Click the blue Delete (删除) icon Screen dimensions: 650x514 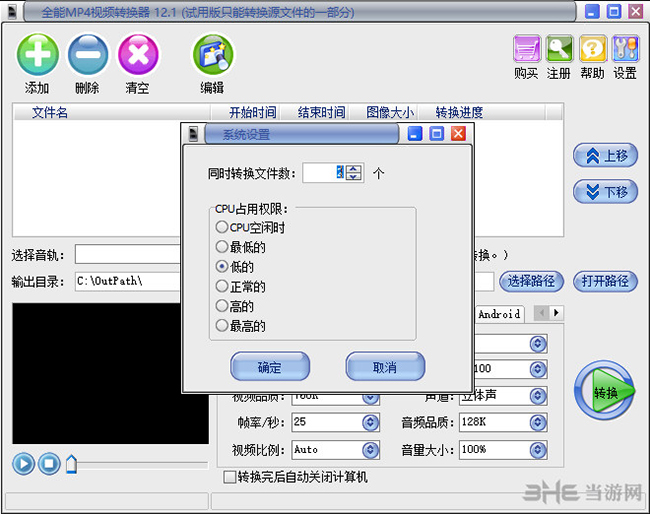point(88,55)
